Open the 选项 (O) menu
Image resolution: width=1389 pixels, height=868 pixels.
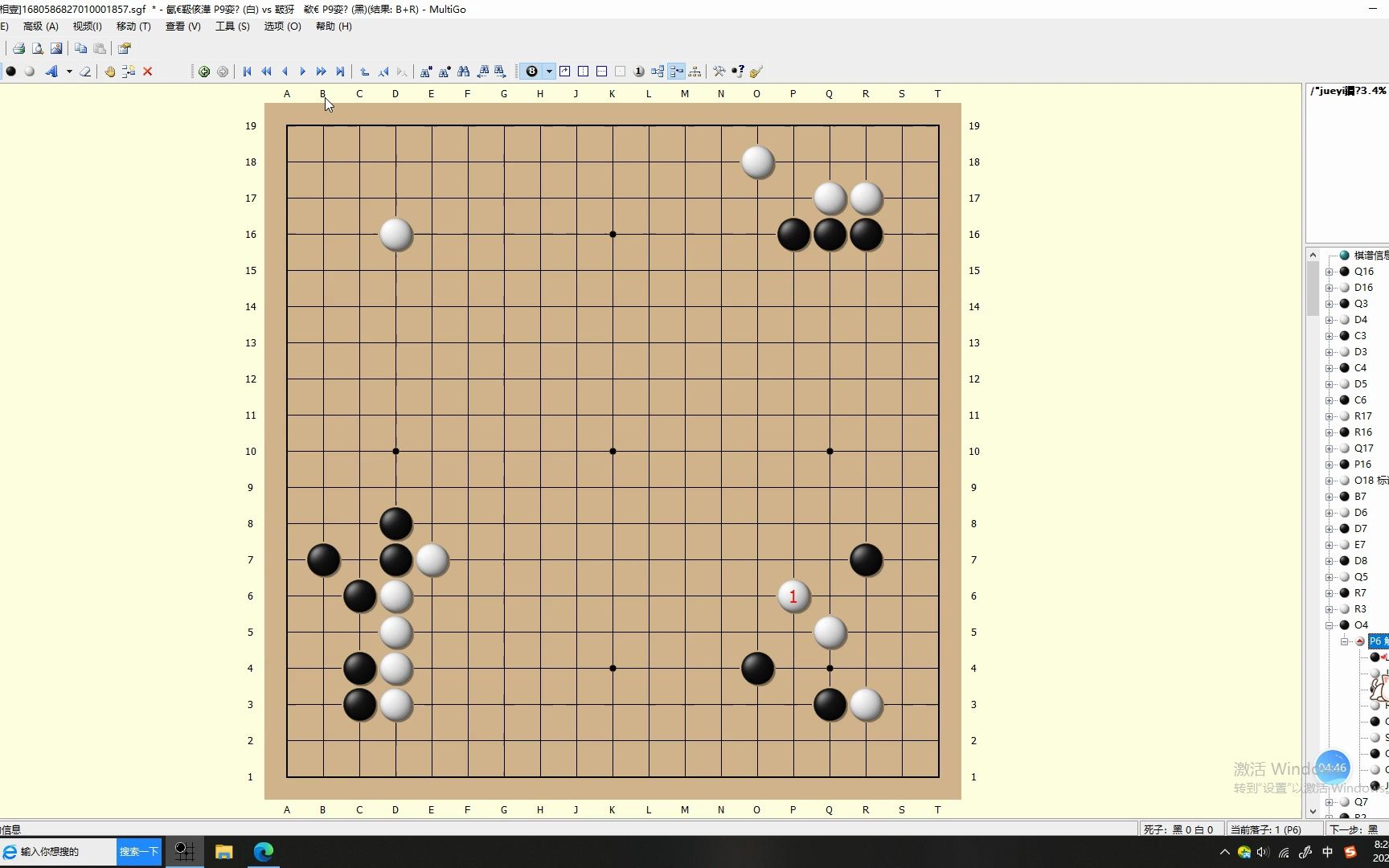click(282, 27)
